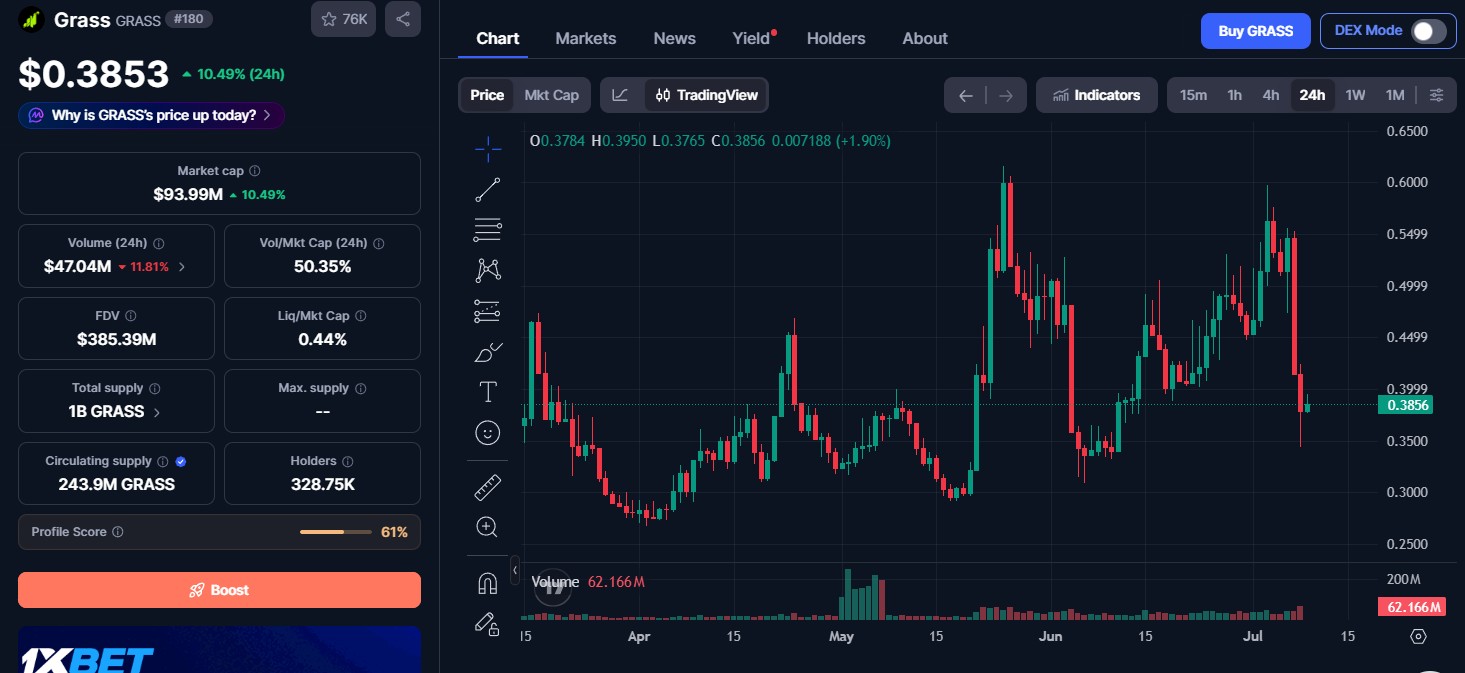The width and height of the screenshot is (1465, 673).
Task: Click the share icon button
Action: coord(403,19)
